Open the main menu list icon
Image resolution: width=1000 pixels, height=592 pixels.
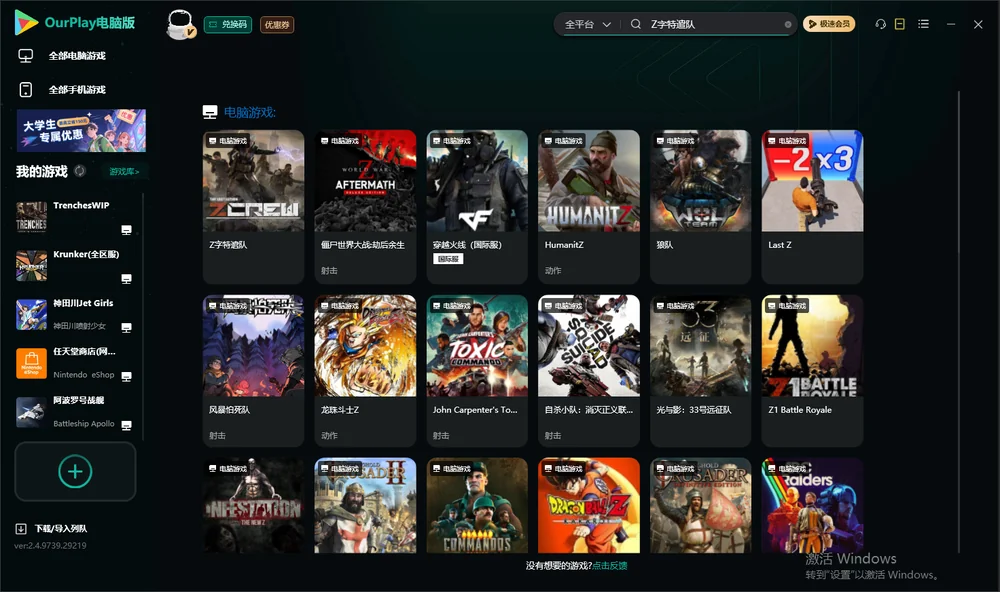(923, 24)
